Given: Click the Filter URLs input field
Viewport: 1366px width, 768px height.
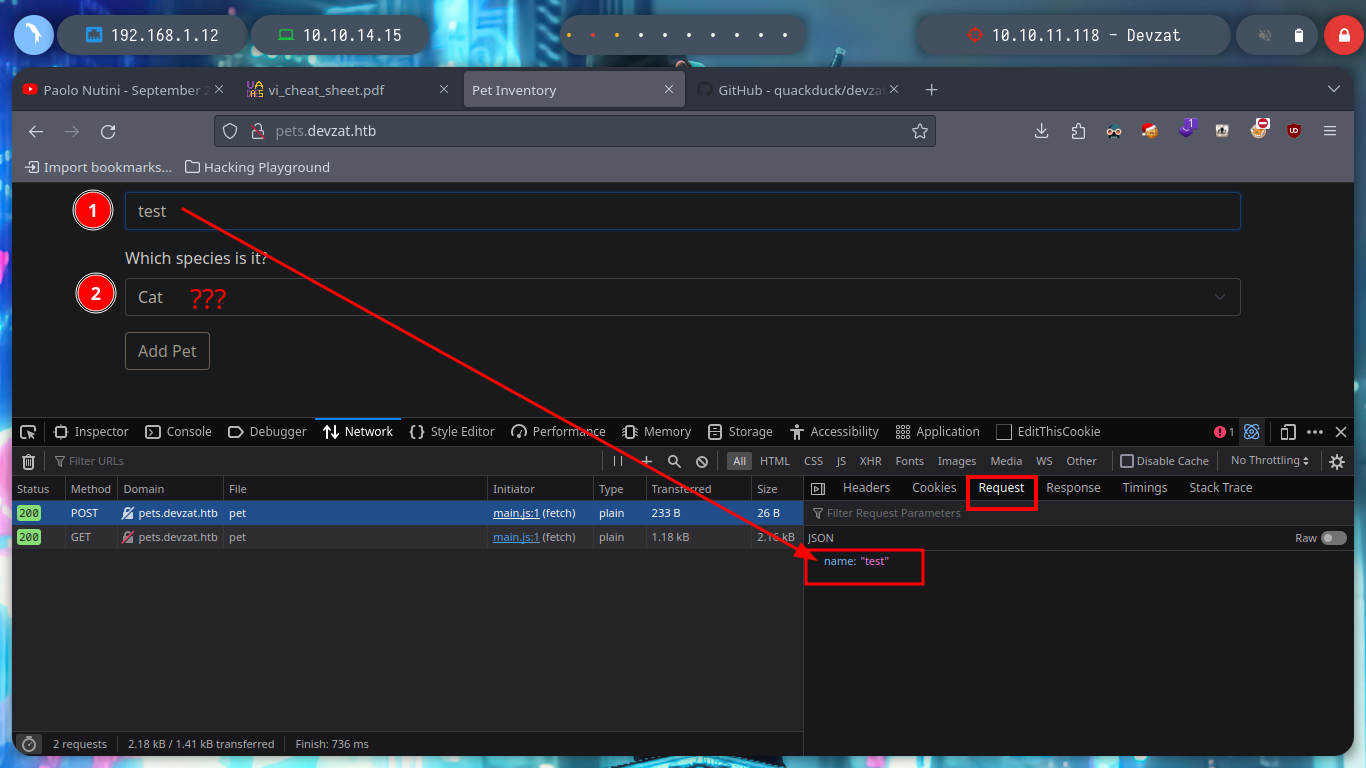Looking at the screenshot, I should pos(325,461).
